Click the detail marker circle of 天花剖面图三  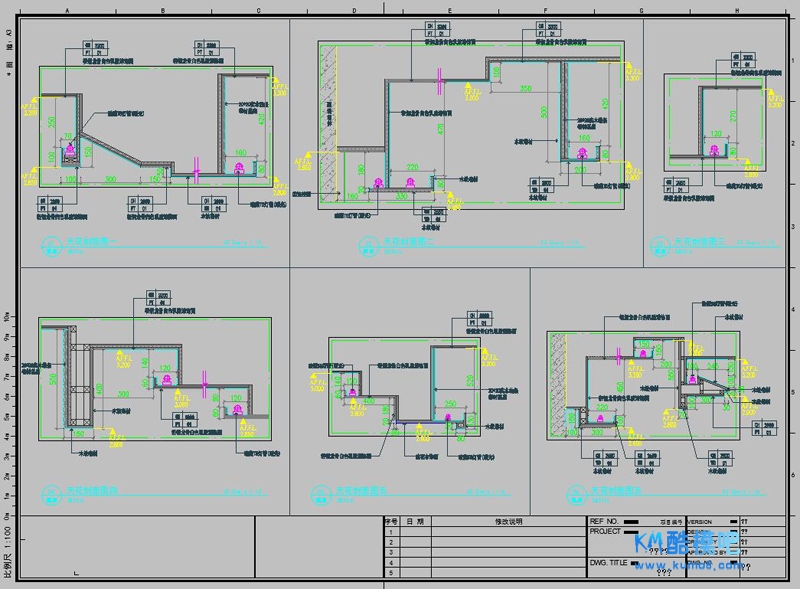(660, 246)
